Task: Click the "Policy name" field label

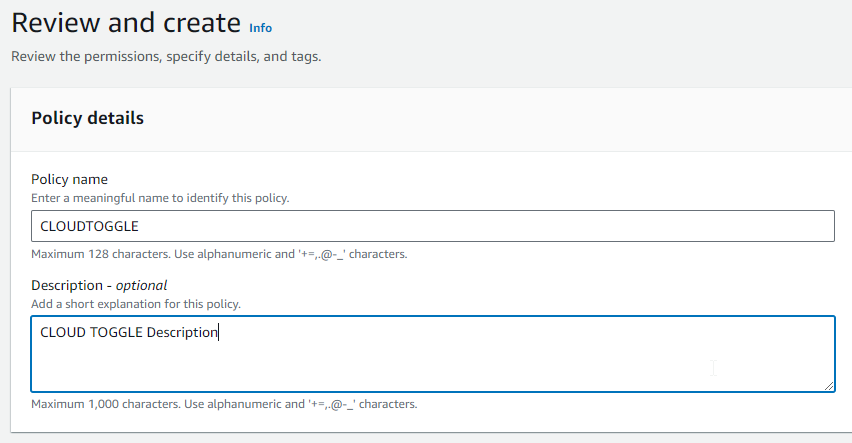Action: 69,179
